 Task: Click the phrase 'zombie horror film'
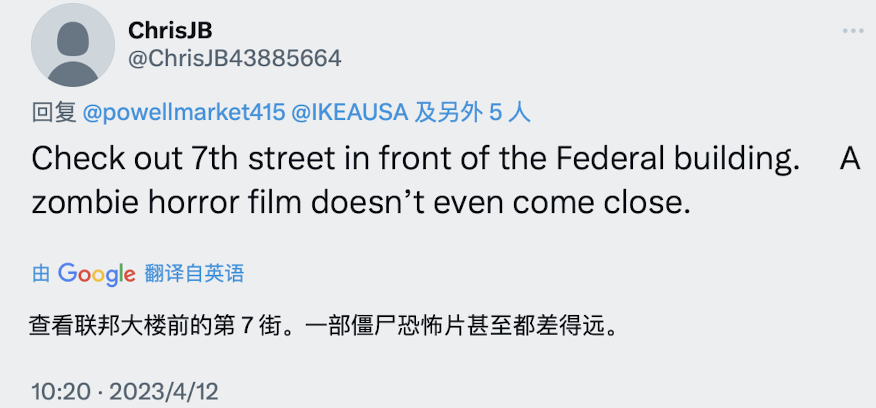166,201
